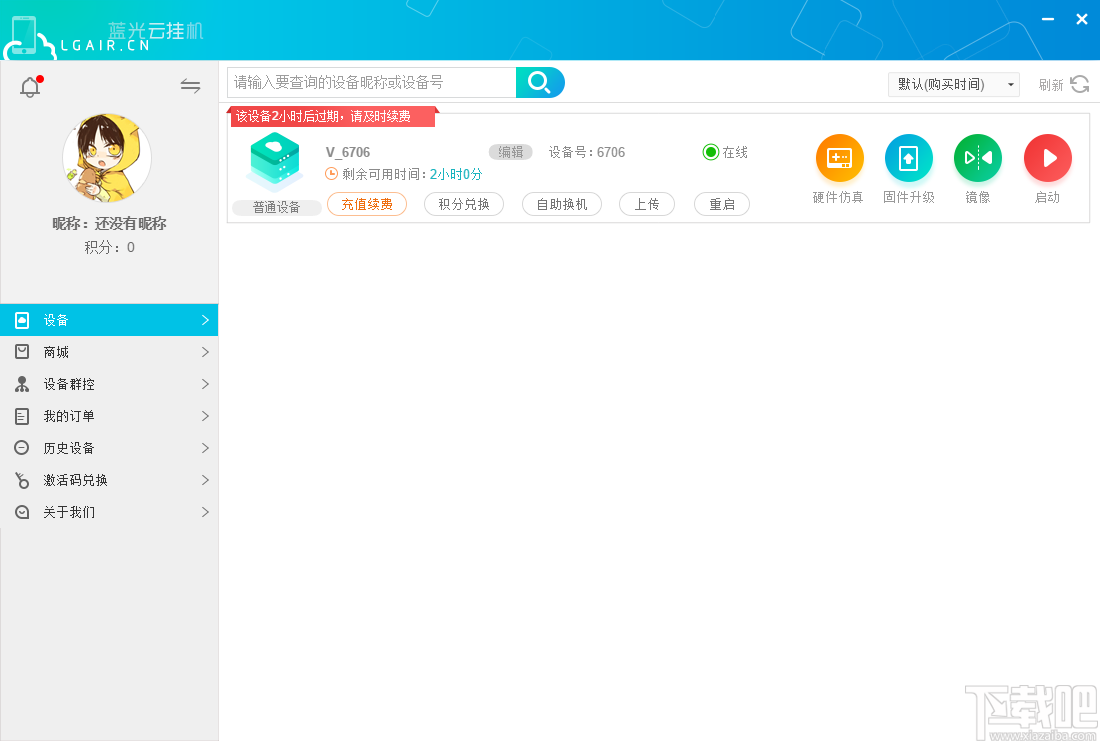Open the 设备群控 sidebar item
The height and width of the screenshot is (741, 1100).
(x=109, y=384)
